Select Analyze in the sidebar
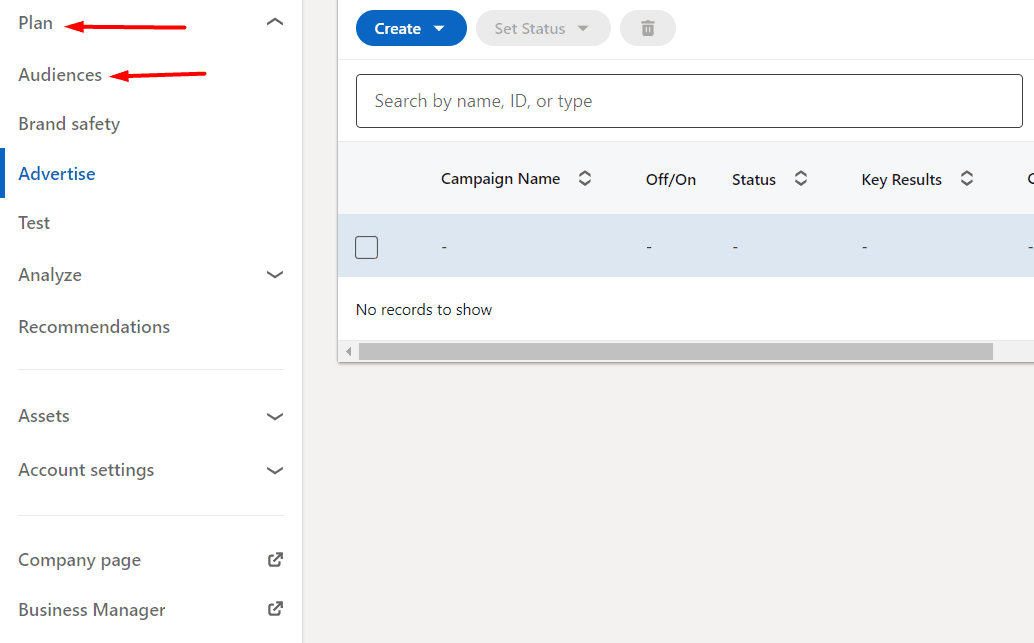This screenshot has width=1034, height=643. click(50, 275)
